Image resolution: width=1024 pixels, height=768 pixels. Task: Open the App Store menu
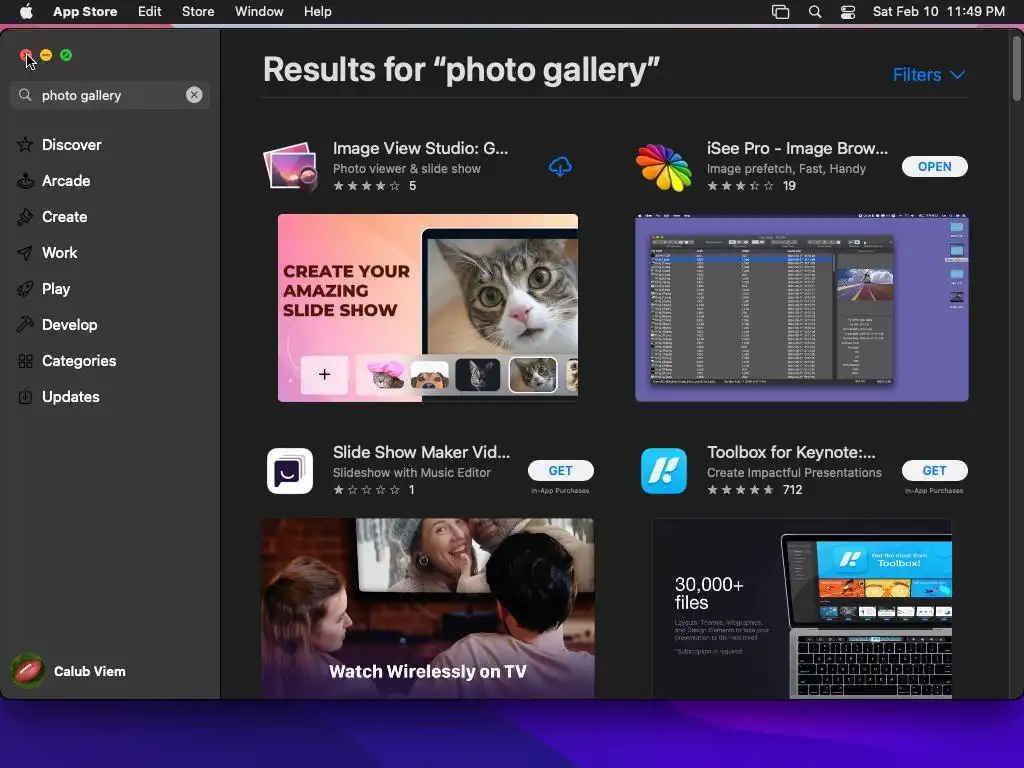point(85,11)
